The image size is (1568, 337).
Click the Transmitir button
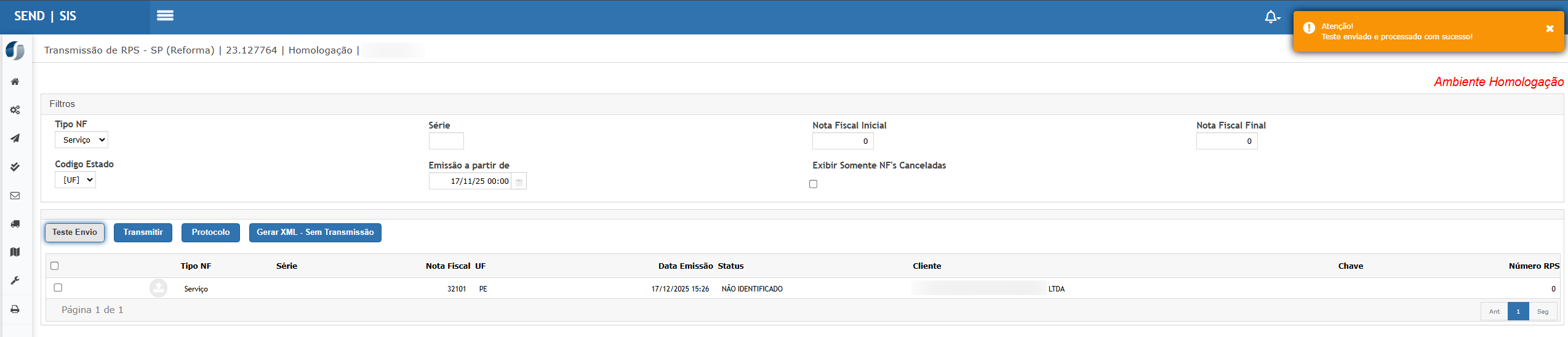click(143, 232)
